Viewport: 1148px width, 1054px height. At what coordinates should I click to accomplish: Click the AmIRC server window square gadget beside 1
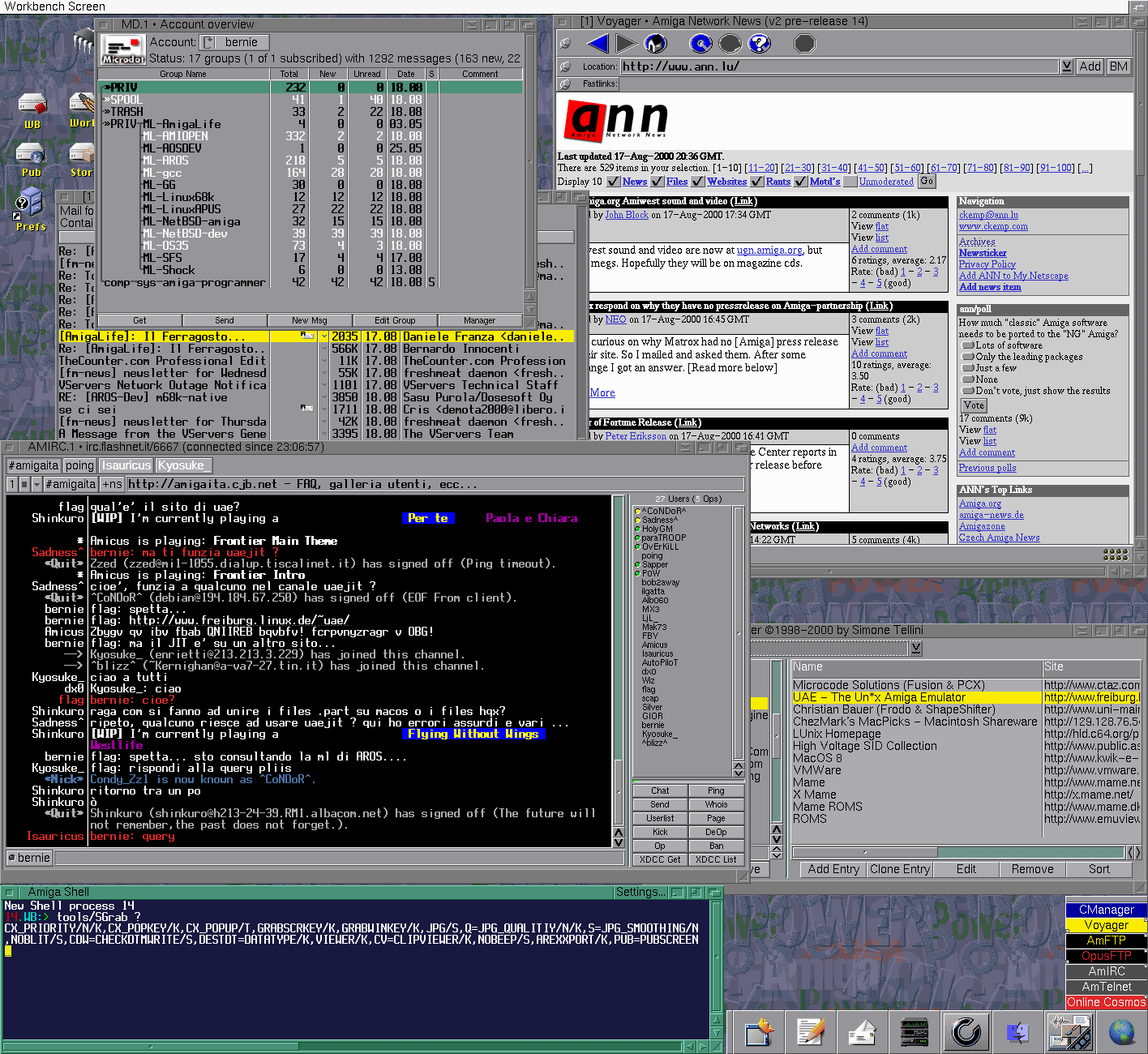pos(25,484)
